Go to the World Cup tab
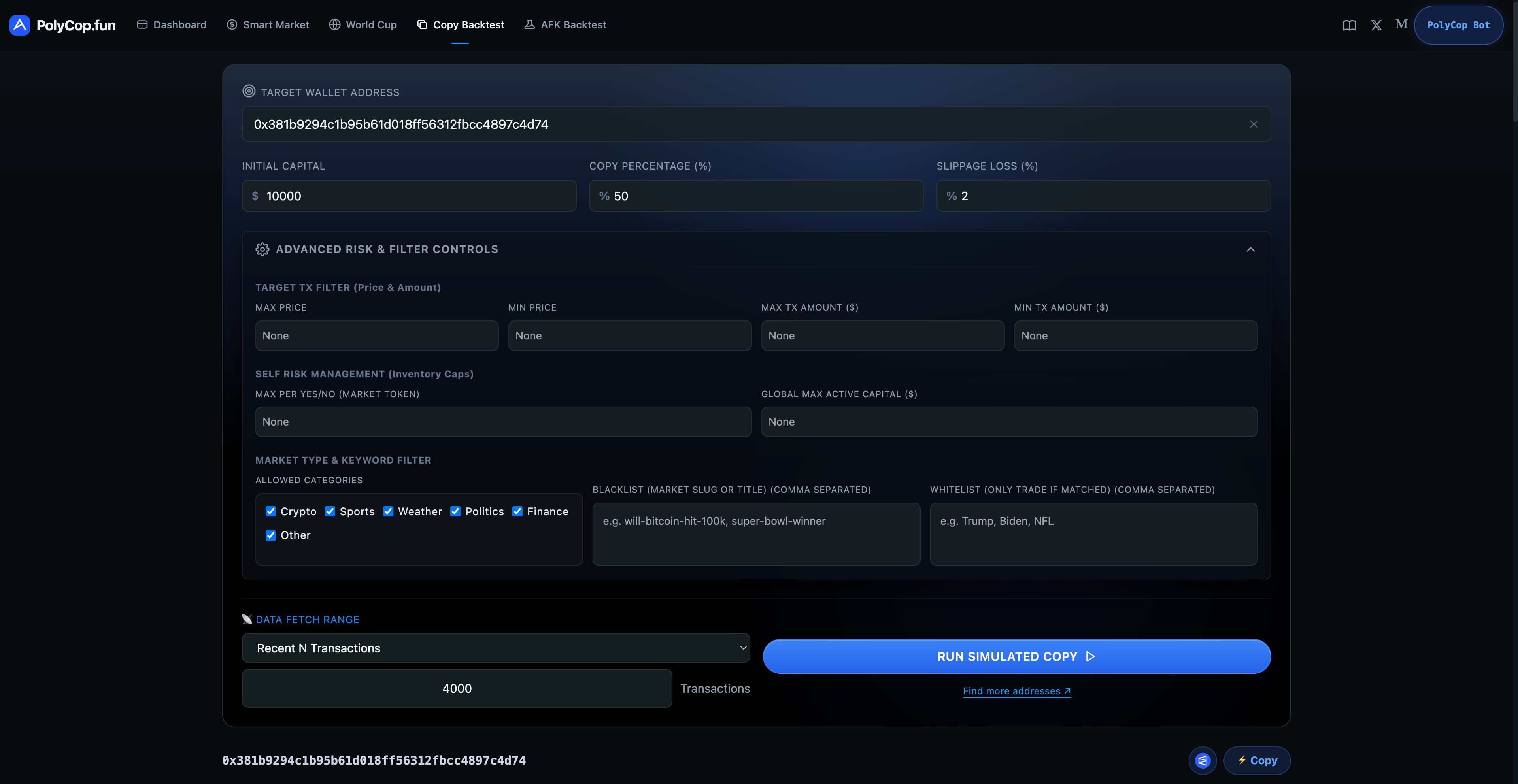1518x784 pixels. pyautogui.click(x=363, y=25)
